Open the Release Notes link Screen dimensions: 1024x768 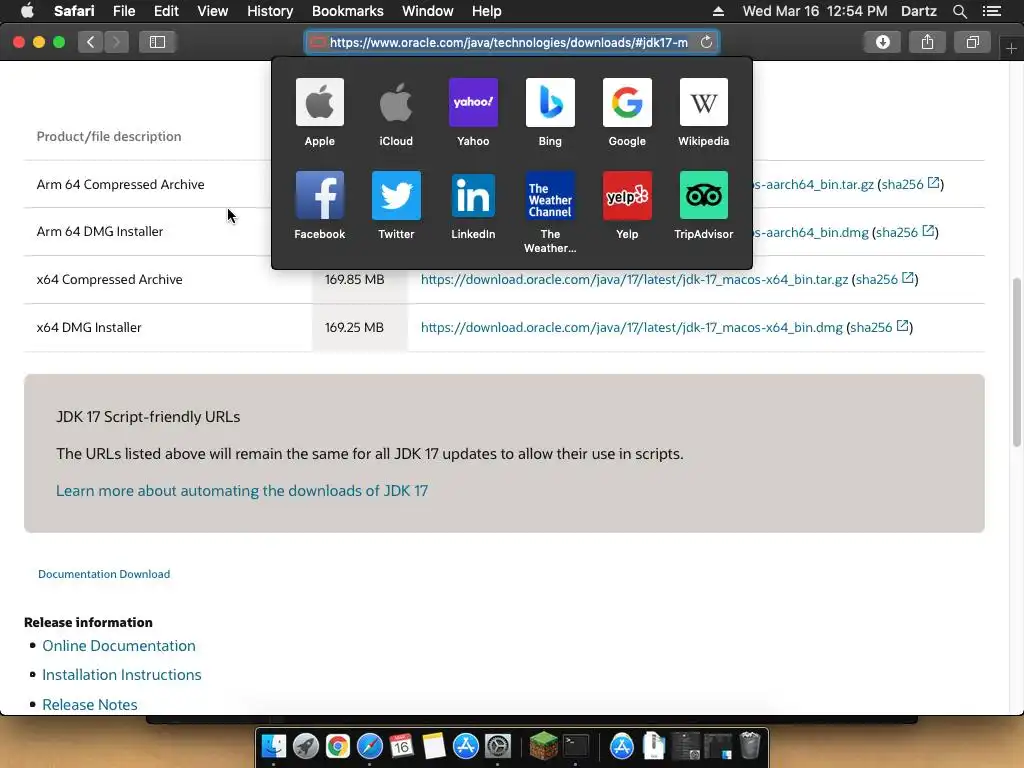tap(89, 705)
